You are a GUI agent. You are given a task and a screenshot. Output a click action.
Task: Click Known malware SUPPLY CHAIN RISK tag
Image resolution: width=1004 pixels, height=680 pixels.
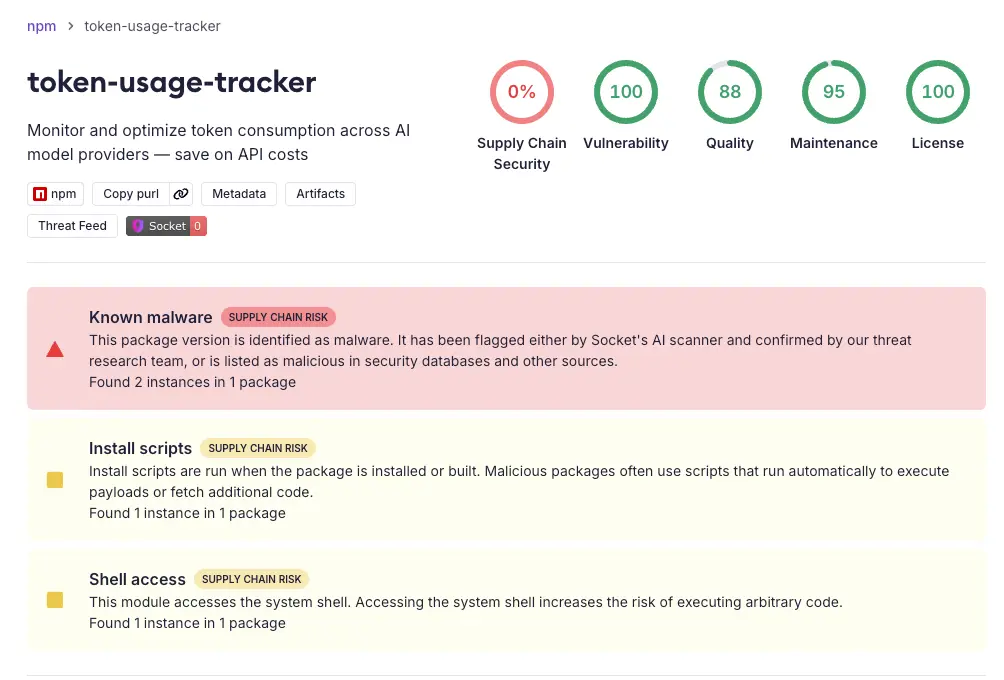(278, 317)
